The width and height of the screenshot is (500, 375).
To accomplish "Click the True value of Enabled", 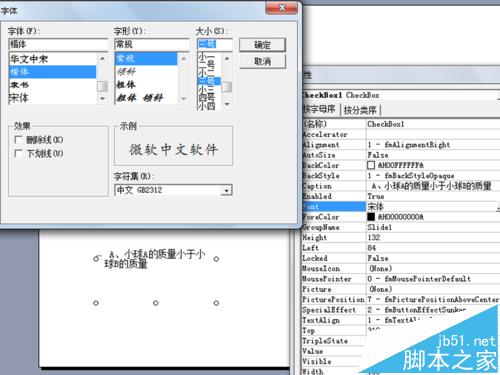I will (376, 196).
